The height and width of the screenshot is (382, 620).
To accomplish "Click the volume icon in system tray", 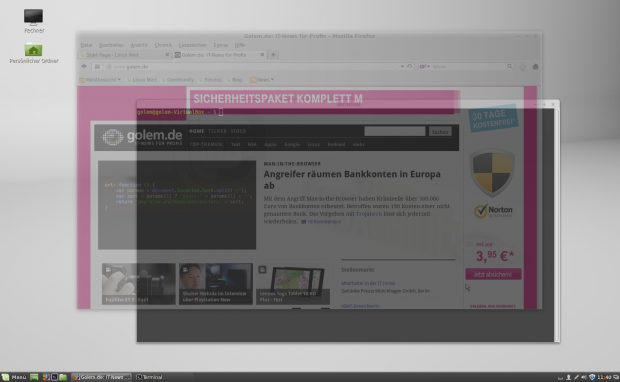I will tap(584, 377).
